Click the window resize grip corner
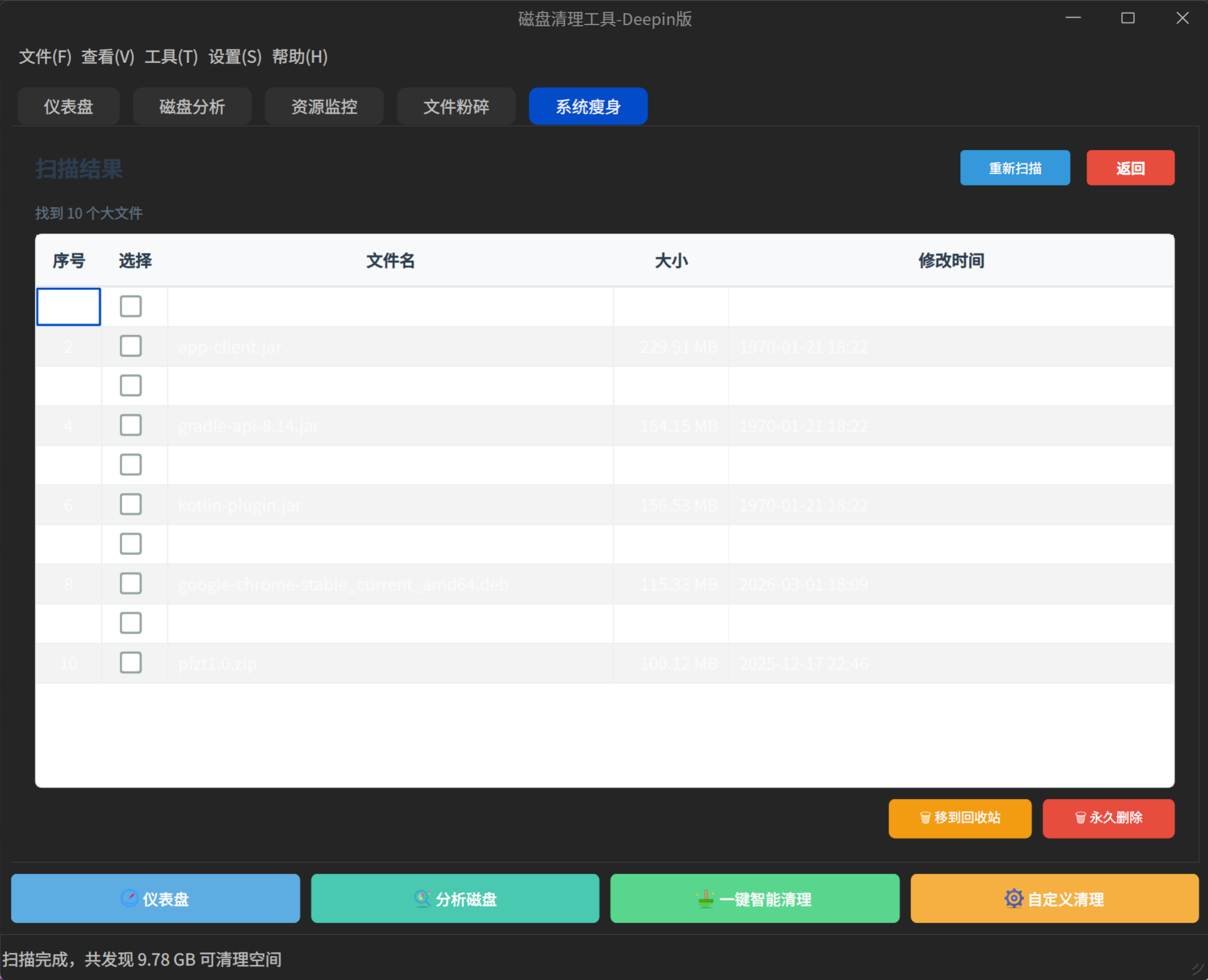This screenshot has width=1208, height=980. (x=1197, y=969)
